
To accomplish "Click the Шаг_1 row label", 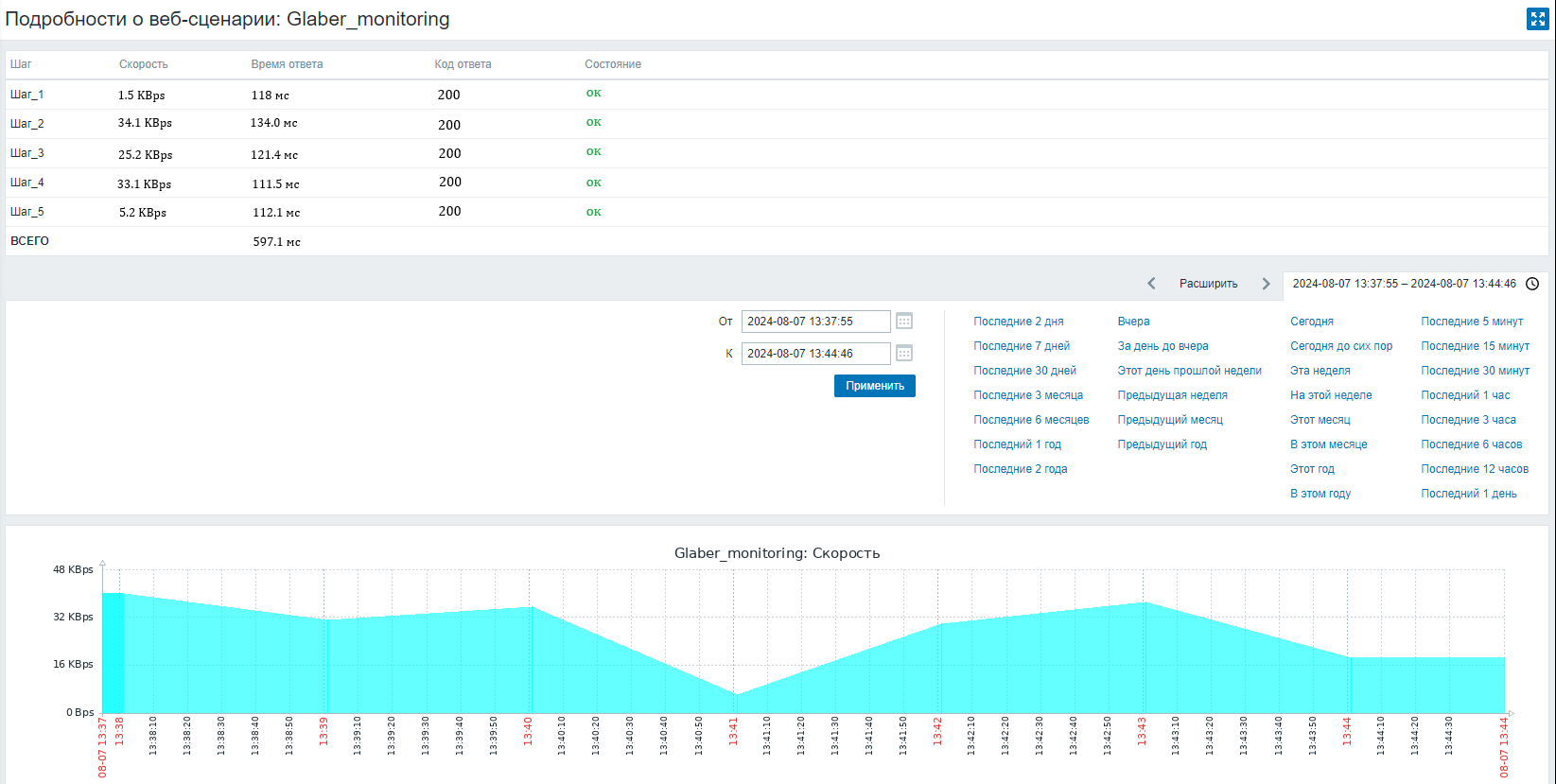I will click(x=26, y=95).
